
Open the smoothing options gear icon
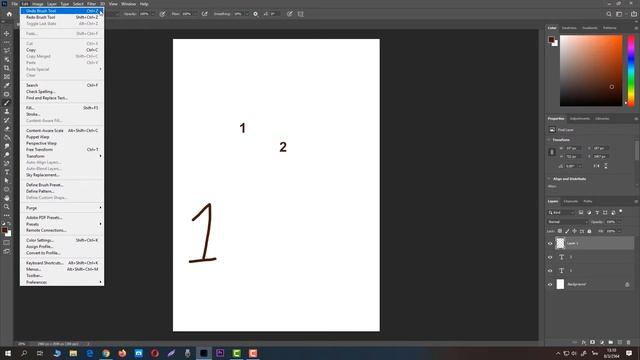coord(256,14)
